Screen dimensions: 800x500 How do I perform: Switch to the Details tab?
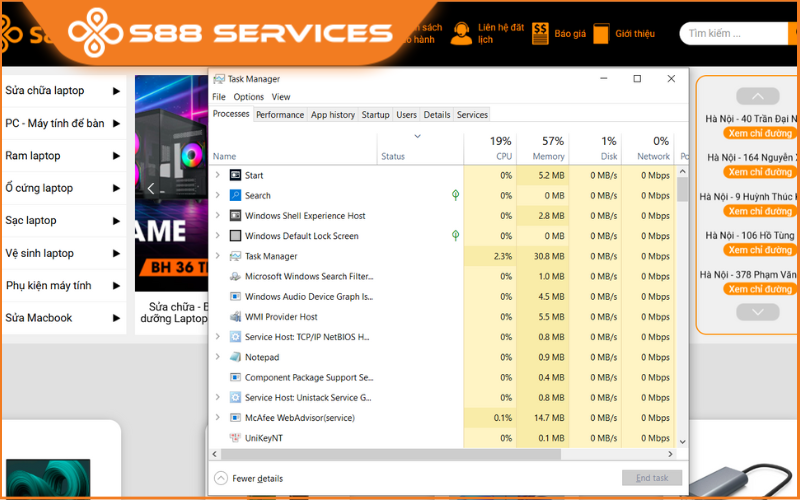click(x=437, y=115)
